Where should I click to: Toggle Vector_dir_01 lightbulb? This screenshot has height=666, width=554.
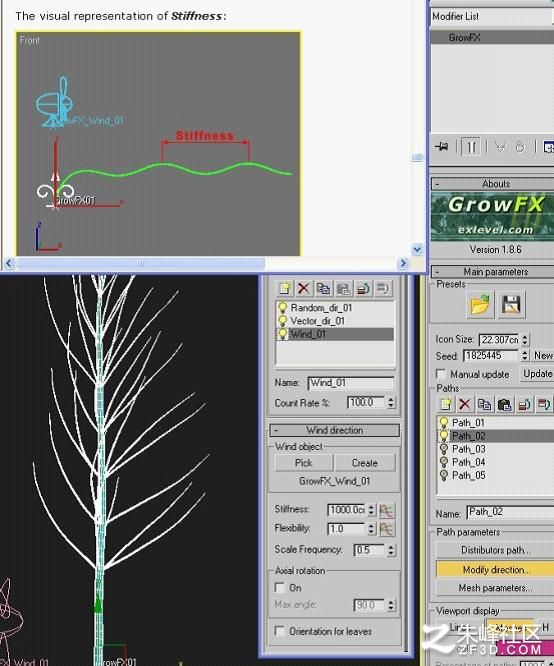coord(282,321)
